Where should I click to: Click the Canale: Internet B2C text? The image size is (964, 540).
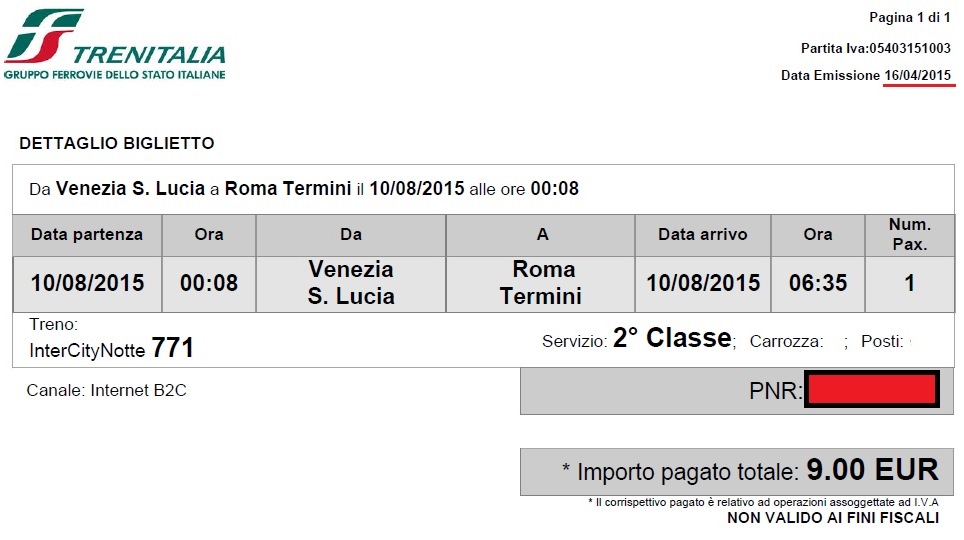click(106, 391)
